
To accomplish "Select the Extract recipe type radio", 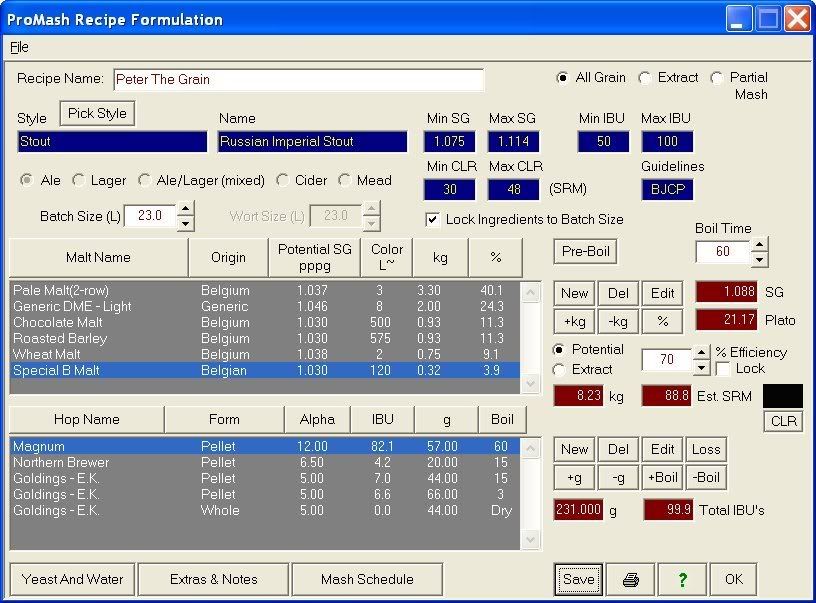I will tap(645, 78).
